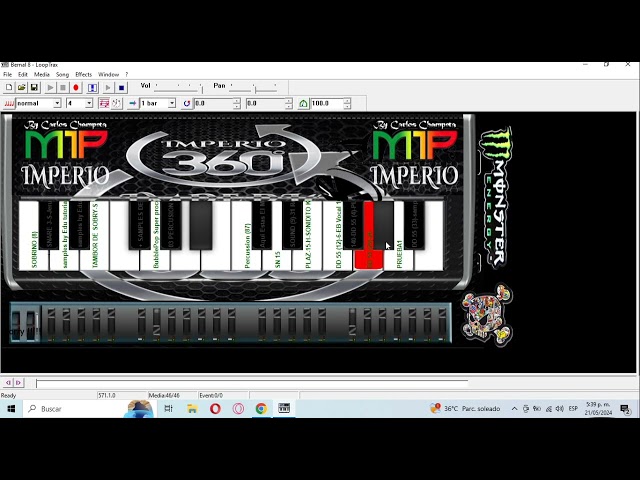
Task: Click the red quantize lines icon
Action: (104, 103)
